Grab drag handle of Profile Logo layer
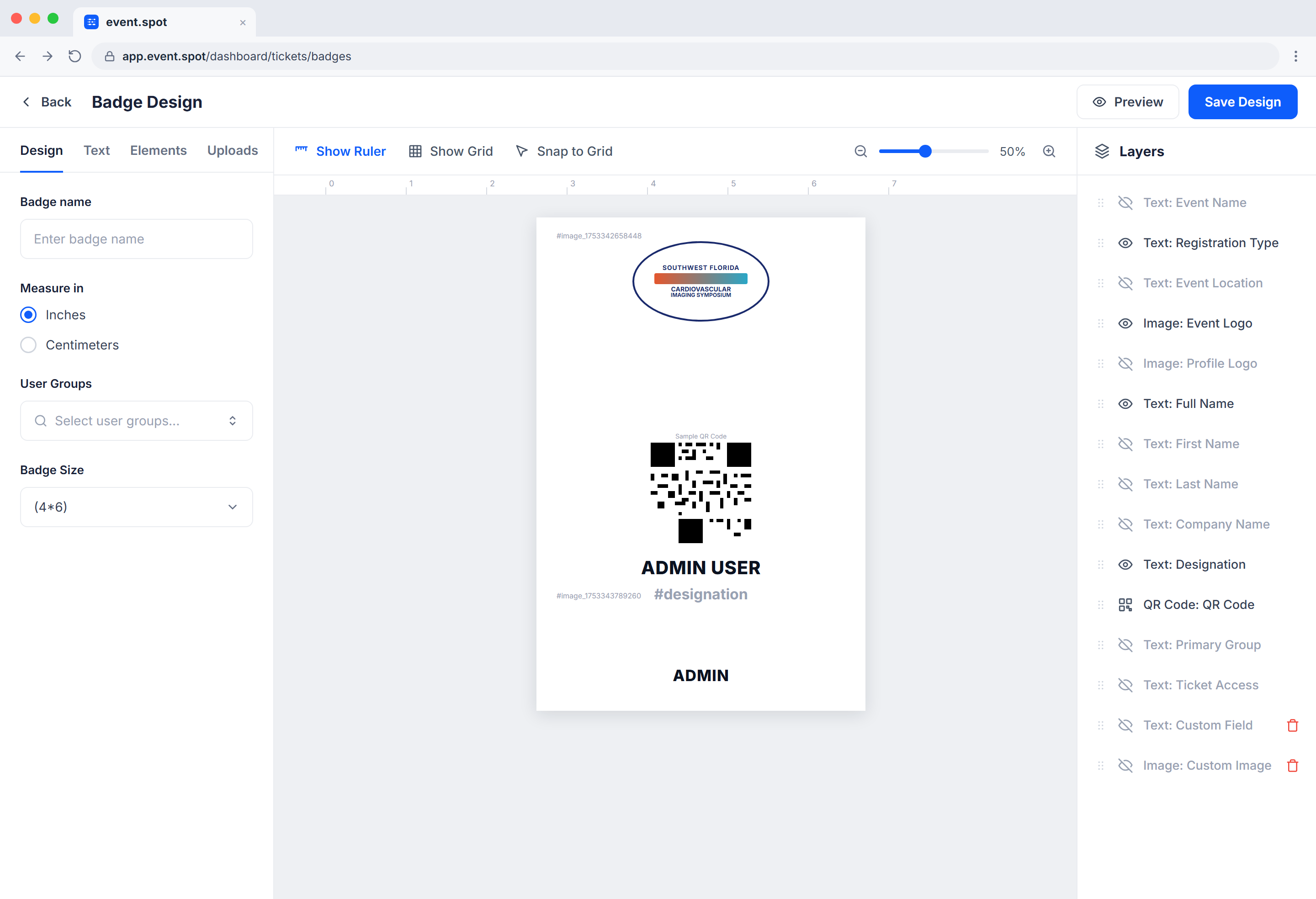 coord(1101,364)
